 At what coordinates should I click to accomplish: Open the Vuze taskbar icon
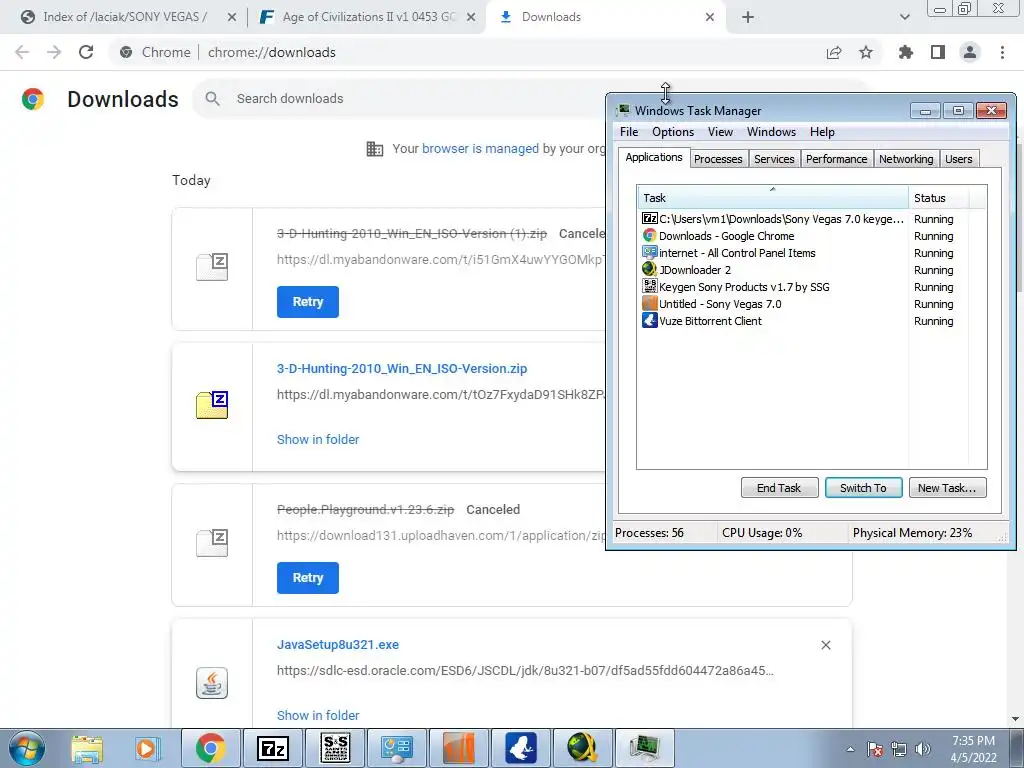(x=520, y=748)
